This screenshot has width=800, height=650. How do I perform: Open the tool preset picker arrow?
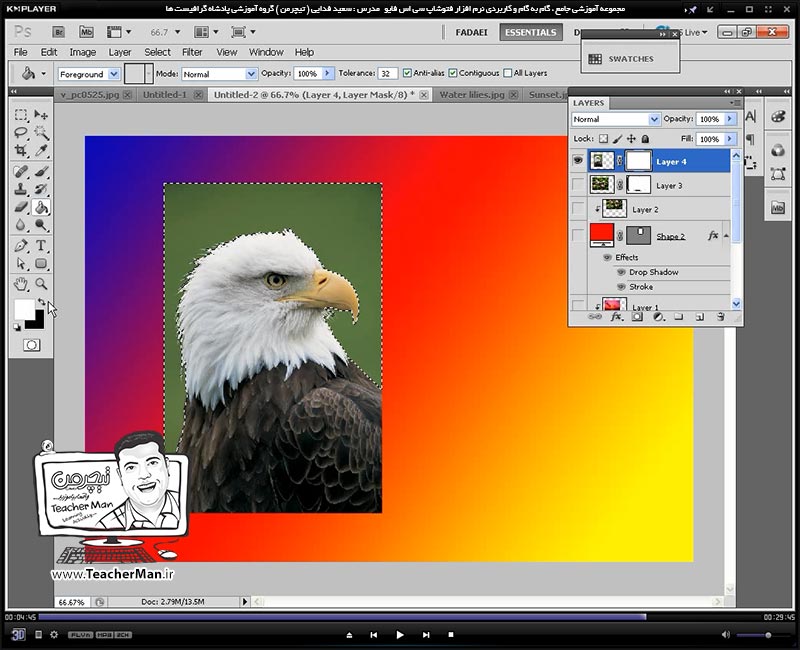coord(44,74)
